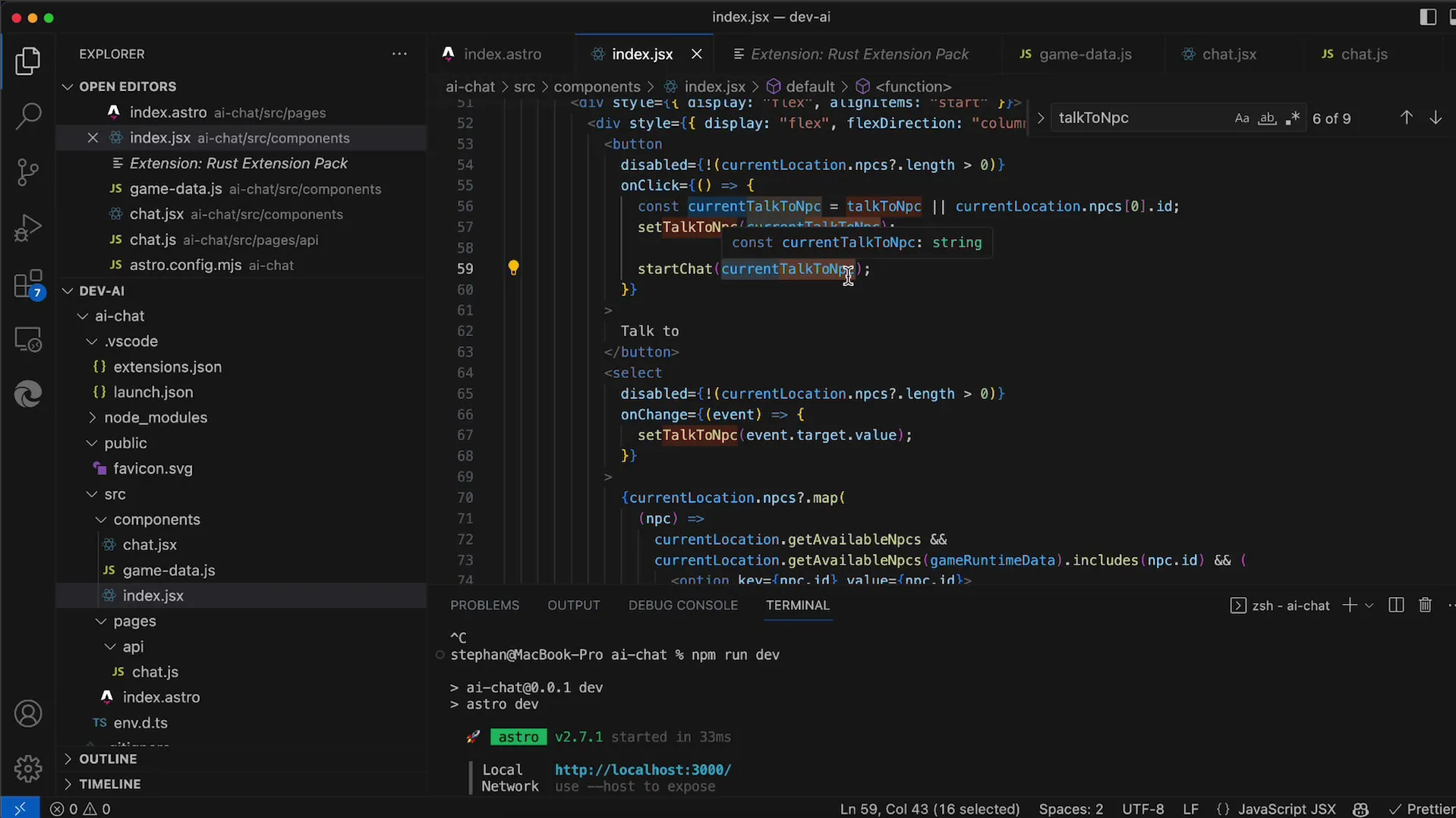
Task: Open the Manage gear icon
Action: (x=28, y=769)
